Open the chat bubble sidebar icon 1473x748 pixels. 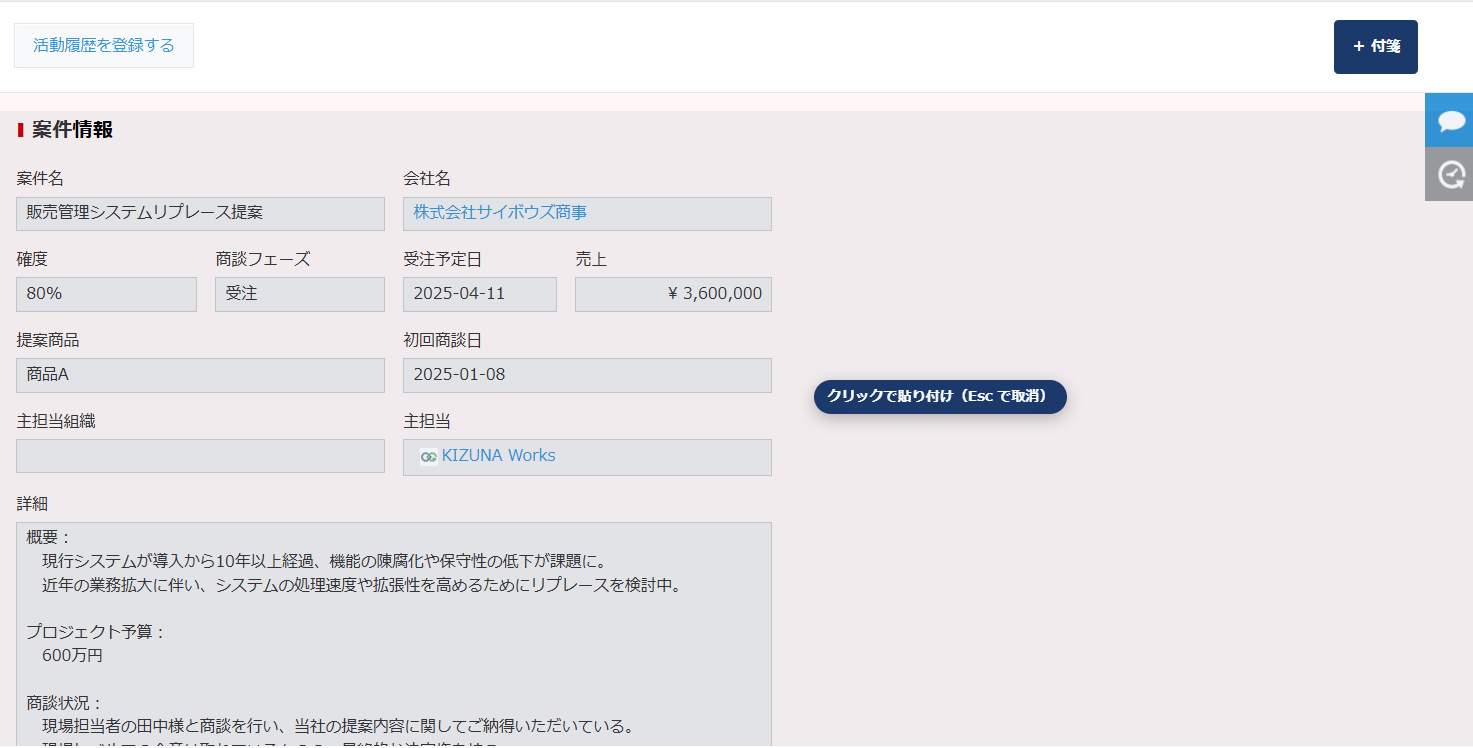1449,120
